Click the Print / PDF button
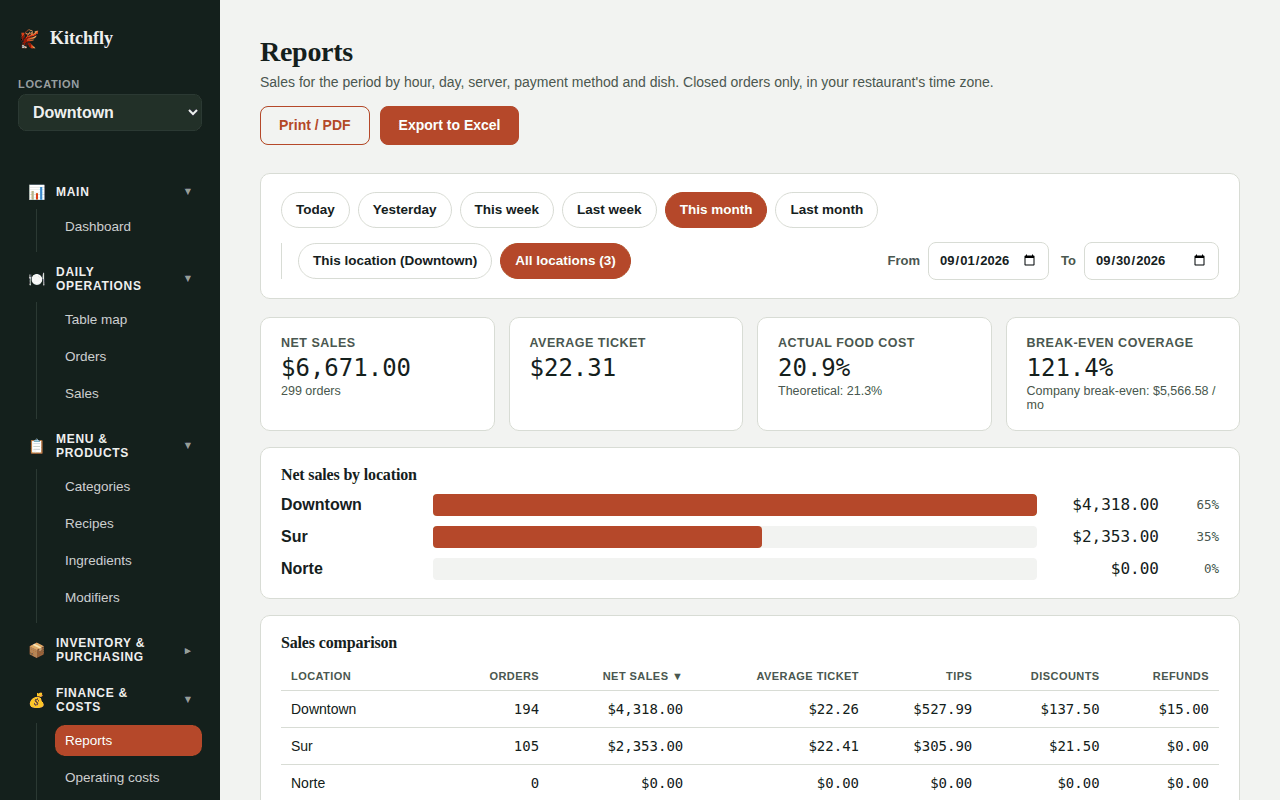The width and height of the screenshot is (1280, 800). (x=315, y=125)
